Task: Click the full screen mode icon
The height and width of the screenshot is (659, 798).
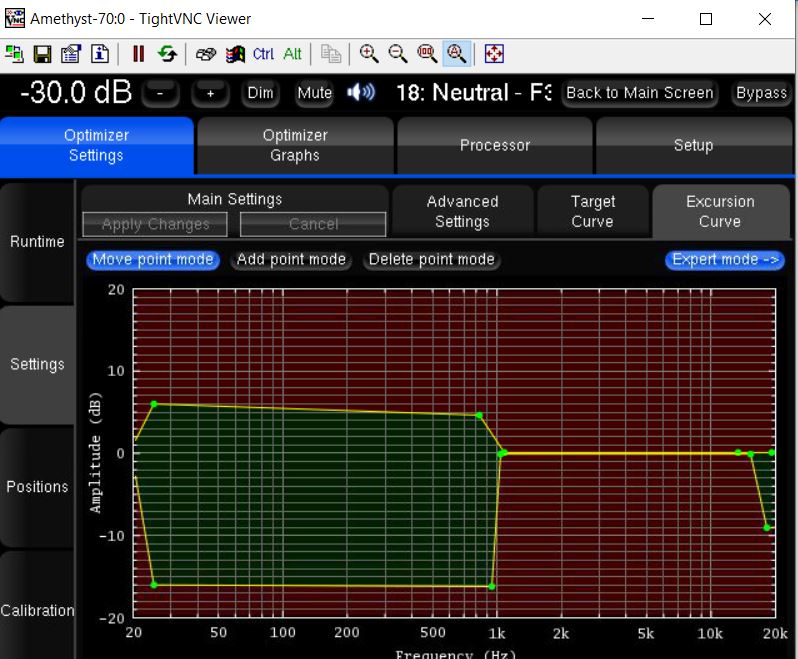Action: 494,54
